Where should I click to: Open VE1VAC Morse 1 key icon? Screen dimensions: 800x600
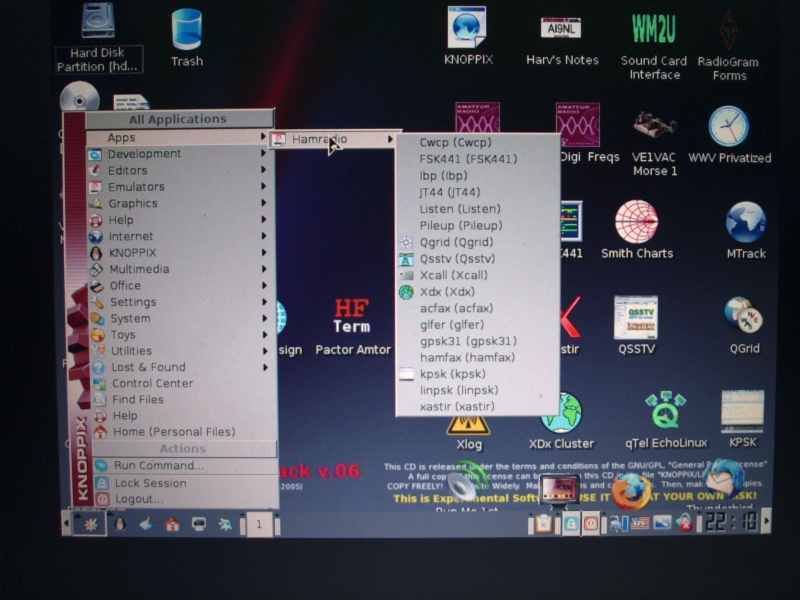point(654,144)
